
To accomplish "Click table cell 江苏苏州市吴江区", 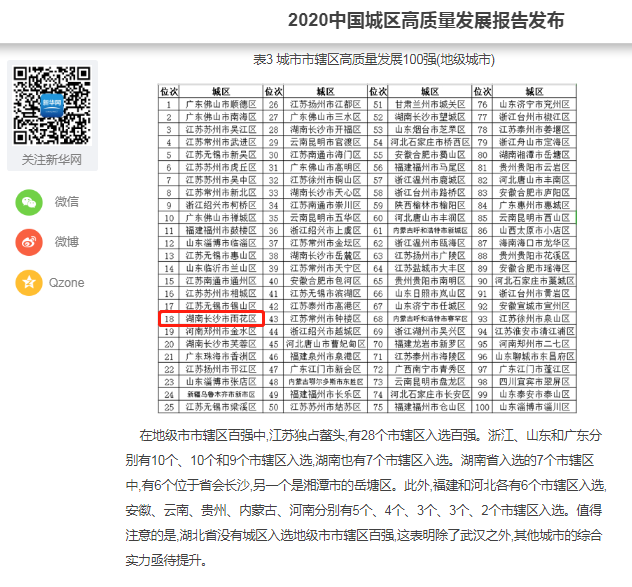I will (221, 129).
